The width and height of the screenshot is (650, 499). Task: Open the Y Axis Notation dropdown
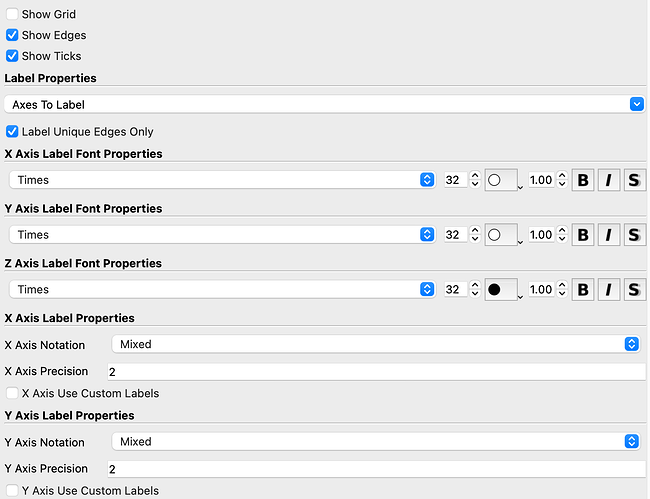pyautogui.click(x=375, y=441)
